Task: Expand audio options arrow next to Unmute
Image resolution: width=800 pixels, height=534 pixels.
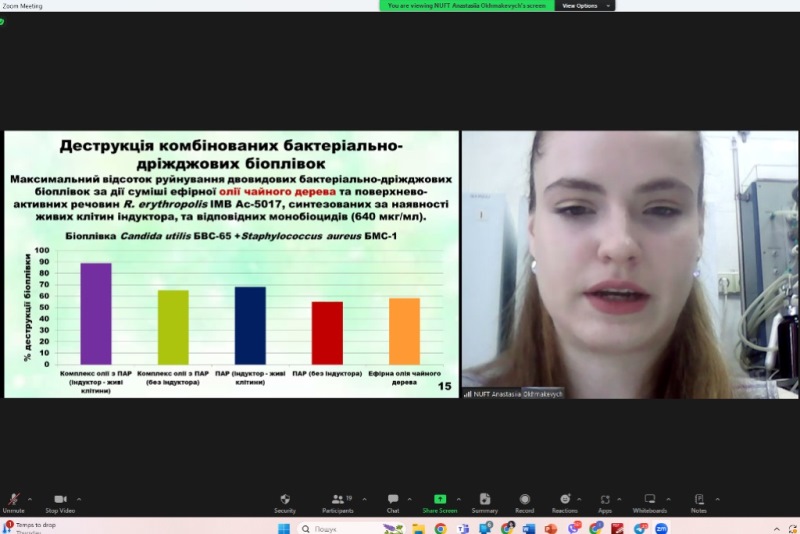Action: tap(30, 499)
